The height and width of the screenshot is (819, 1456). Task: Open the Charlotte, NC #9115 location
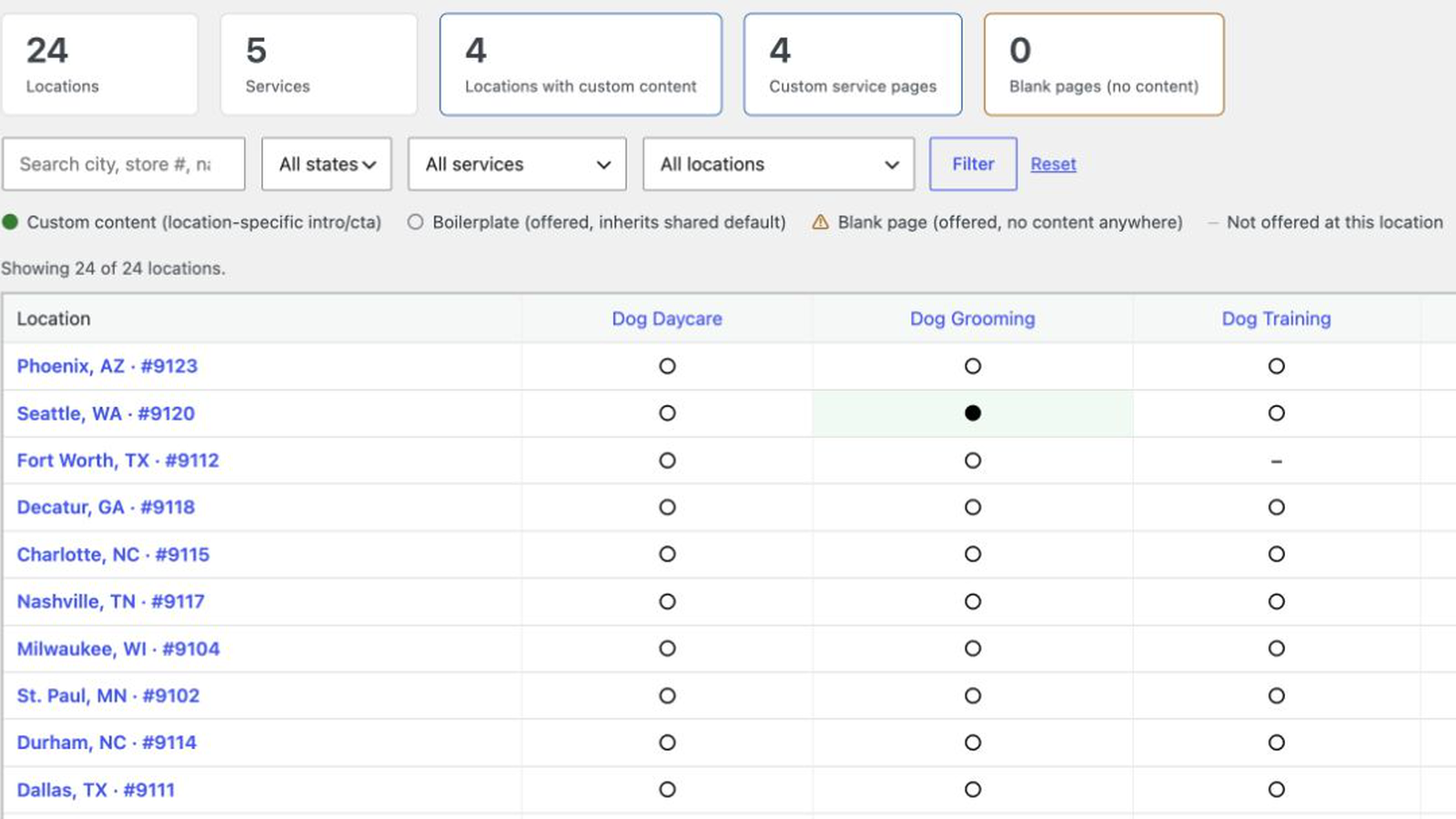[x=113, y=554]
